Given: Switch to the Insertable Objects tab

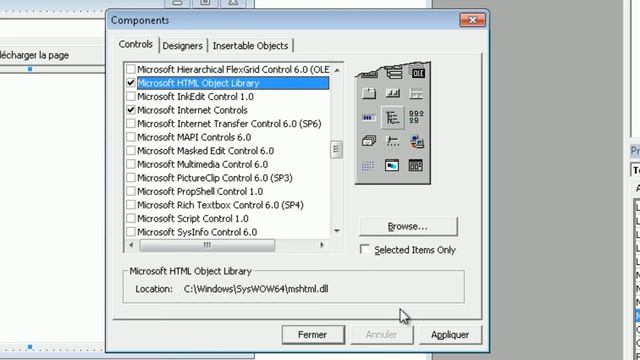Looking at the screenshot, I should pos(250,46).
